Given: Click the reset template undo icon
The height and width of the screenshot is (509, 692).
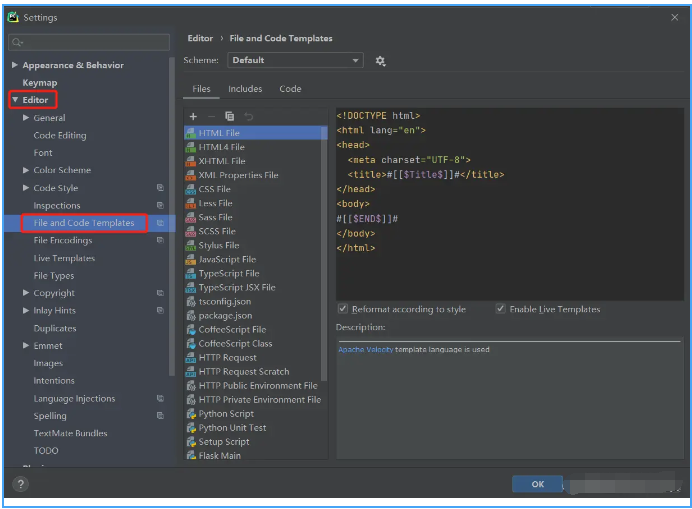Looking at the screenshot, I should [x=249, y=117].
